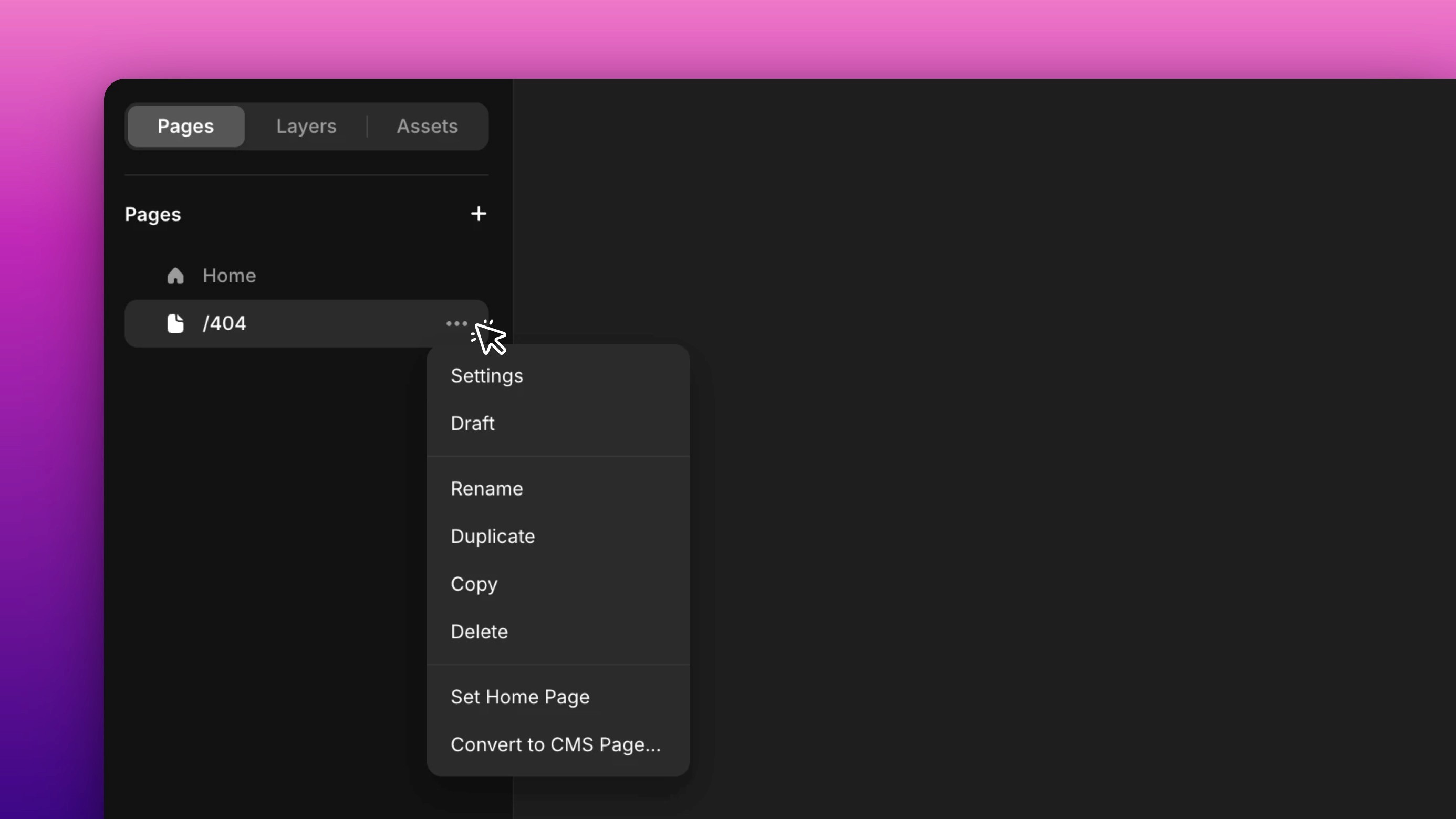The height and width of the screenshot is (819, 1456).
Task: Set /404 as the Home Page
Action: point(519,697)
